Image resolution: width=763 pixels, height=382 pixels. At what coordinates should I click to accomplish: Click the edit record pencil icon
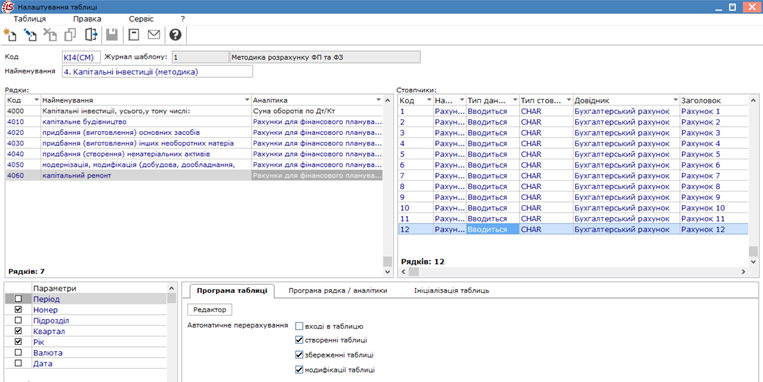coord(30,35)
